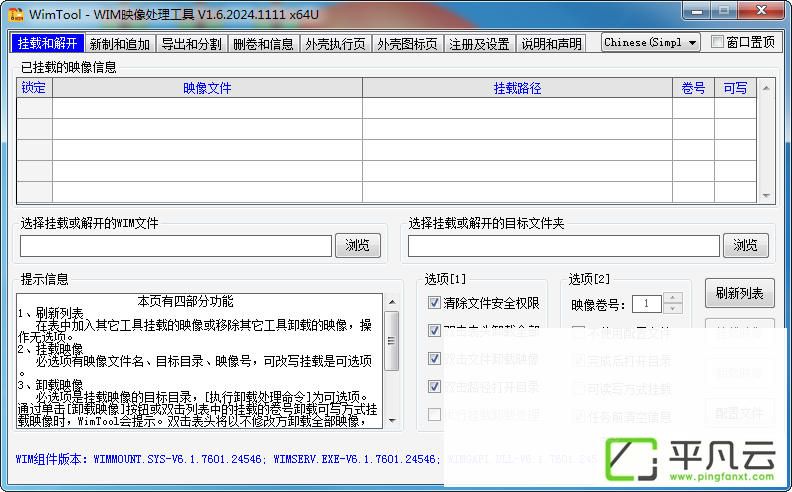Minimize the WimTool window

[x=697, y=10]
